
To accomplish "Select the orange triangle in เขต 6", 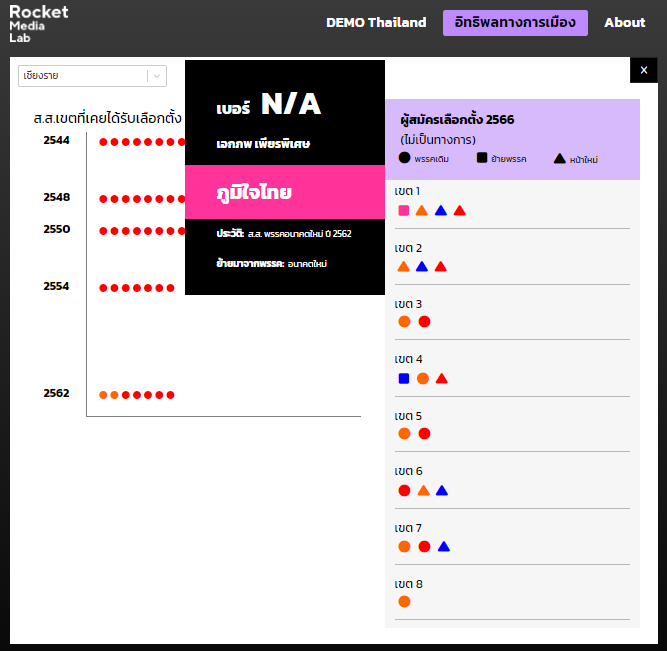I will 423,491.
